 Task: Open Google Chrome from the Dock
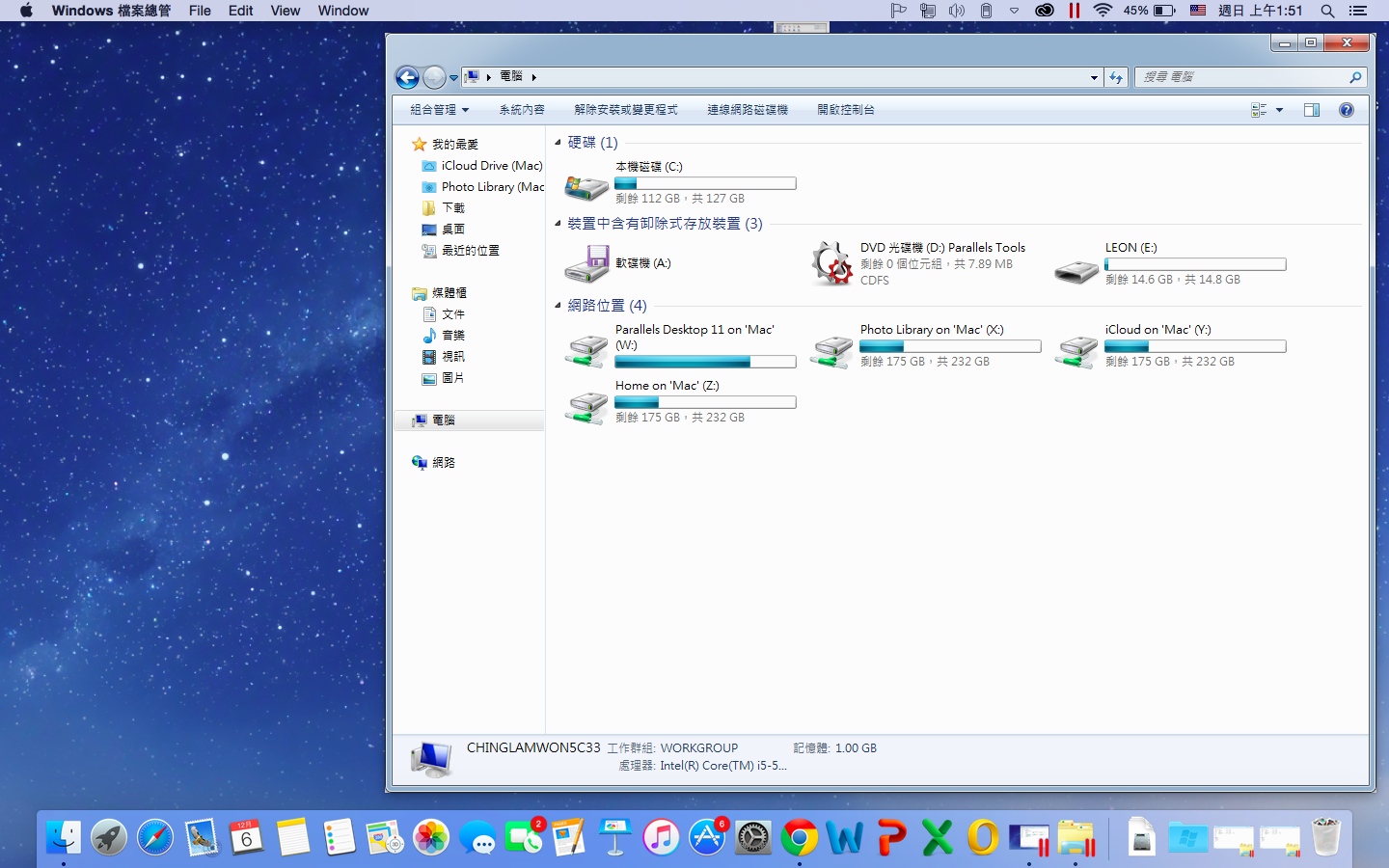pyautogui.click(x=800, y=837)
